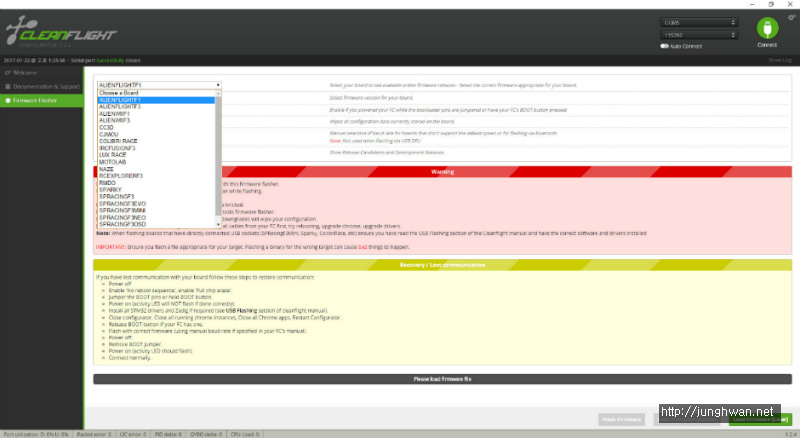The width and height of the screenshot is (800, 438).
Task: Select RCEXPLORERF3 board option
Action: point(156,176)
